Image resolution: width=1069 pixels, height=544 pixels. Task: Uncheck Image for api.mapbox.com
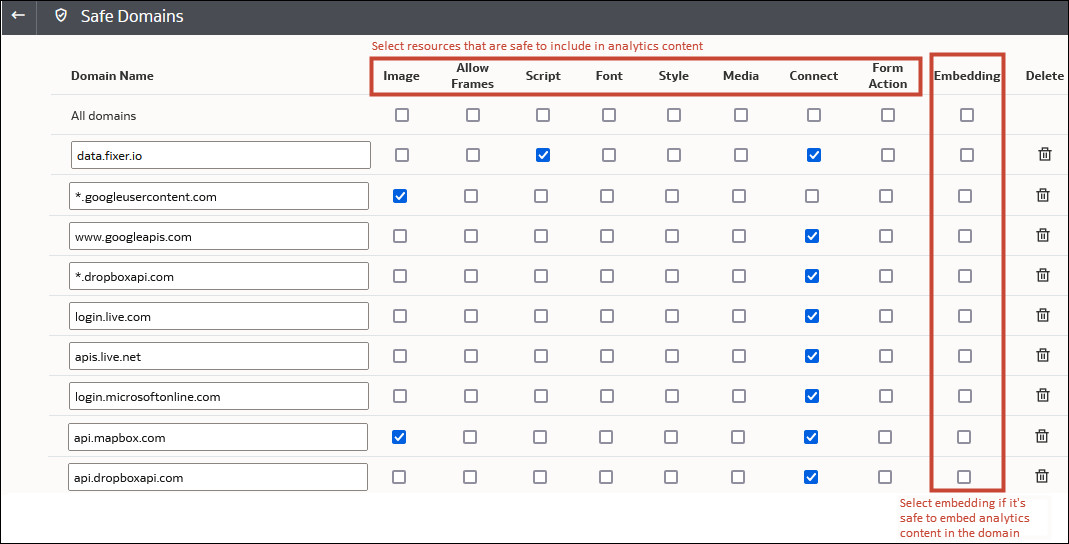click(400, 437)
